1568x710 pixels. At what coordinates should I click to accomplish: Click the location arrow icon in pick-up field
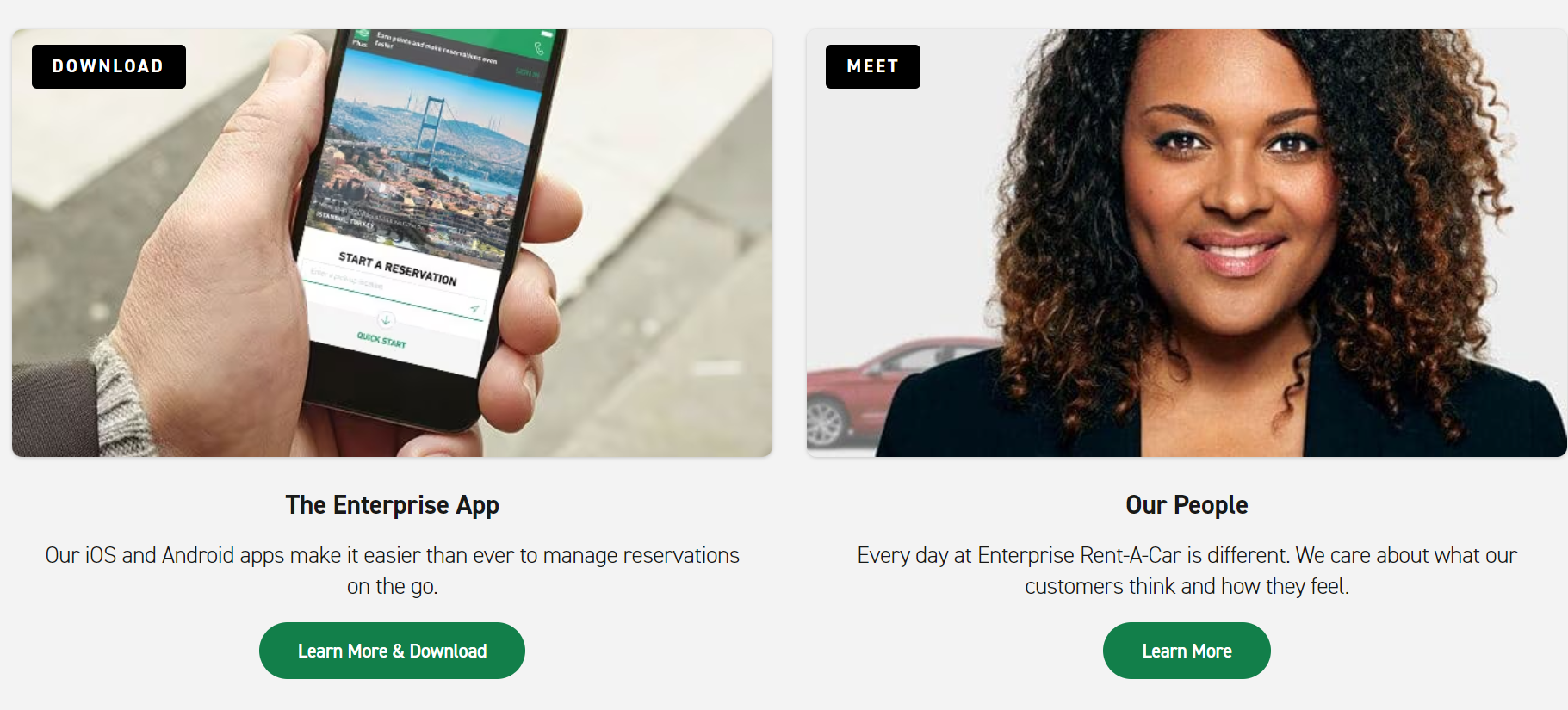click(474, 307)
